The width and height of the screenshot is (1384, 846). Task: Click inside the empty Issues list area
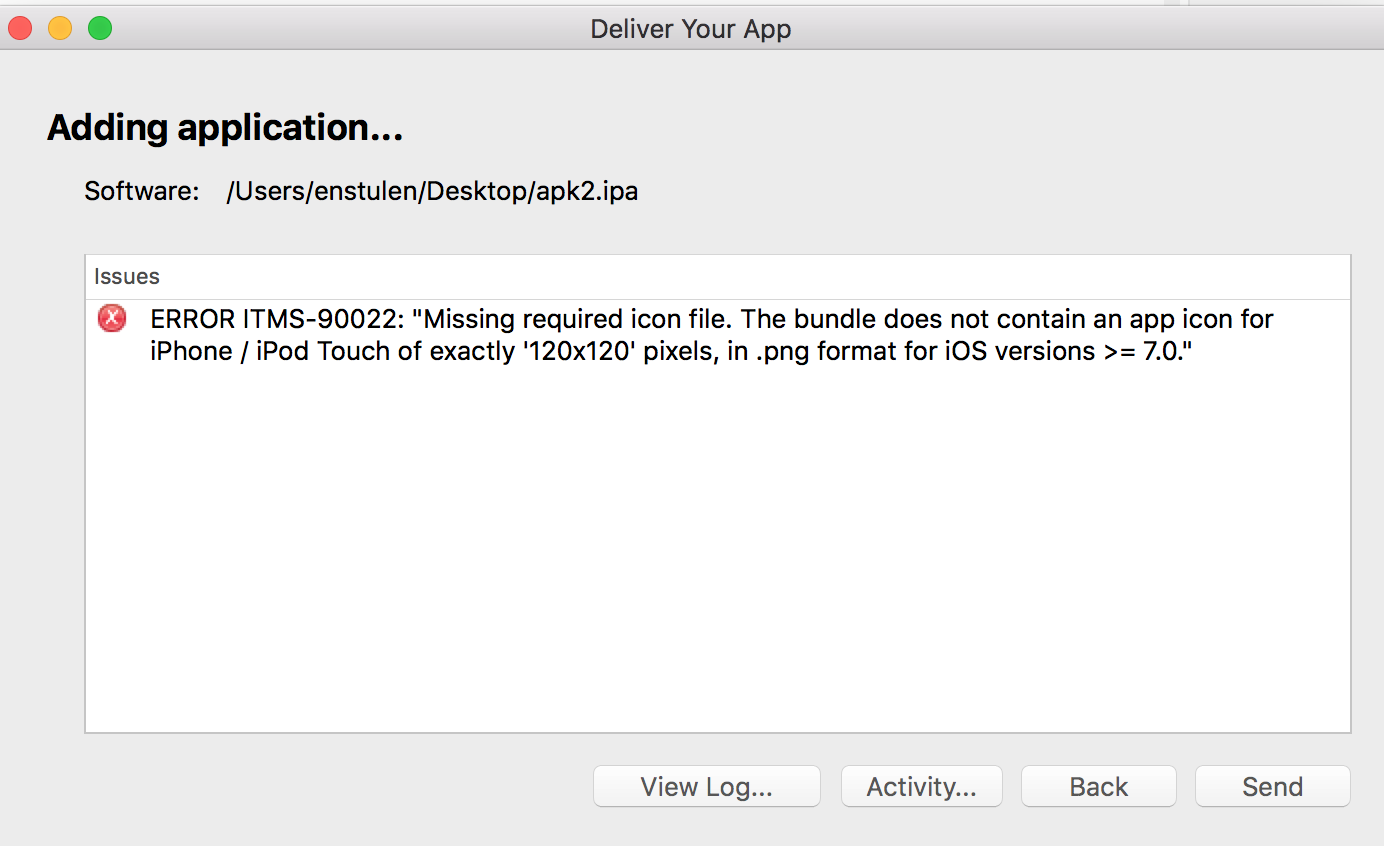pos(700,550)
